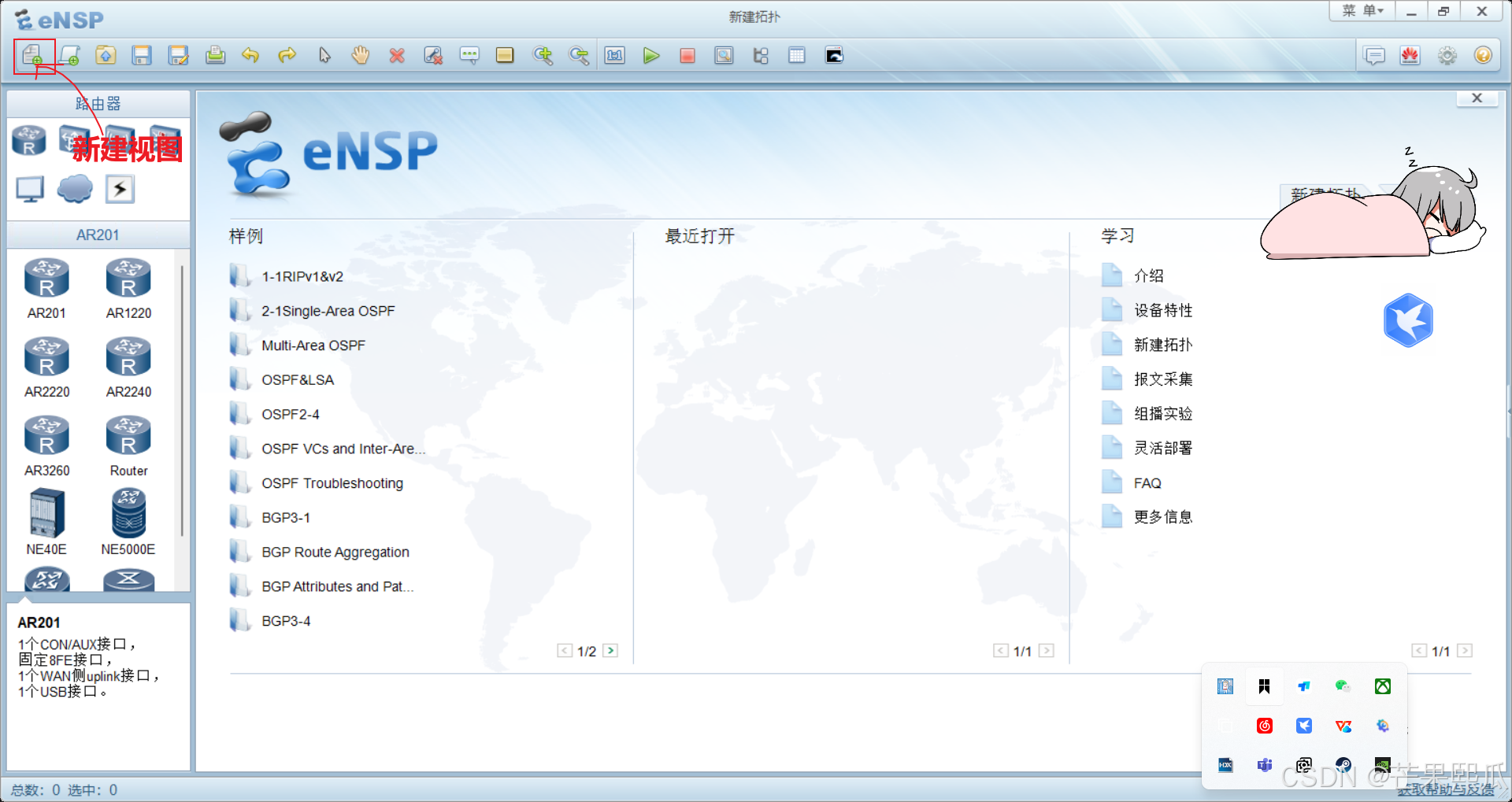Go to next page of samples list
This screenshot has height=802, width=1512.
tap(610, 651)
